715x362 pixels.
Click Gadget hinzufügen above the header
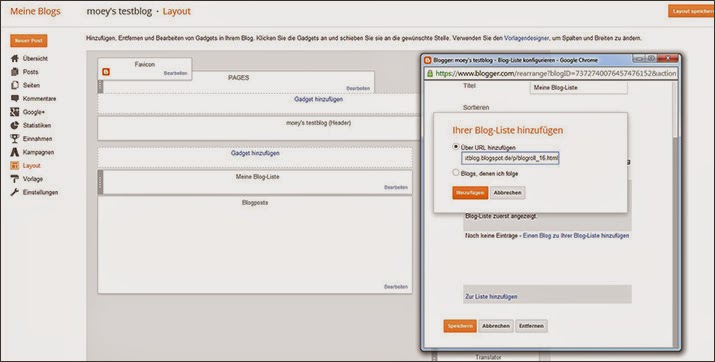(x=318, y=99)
